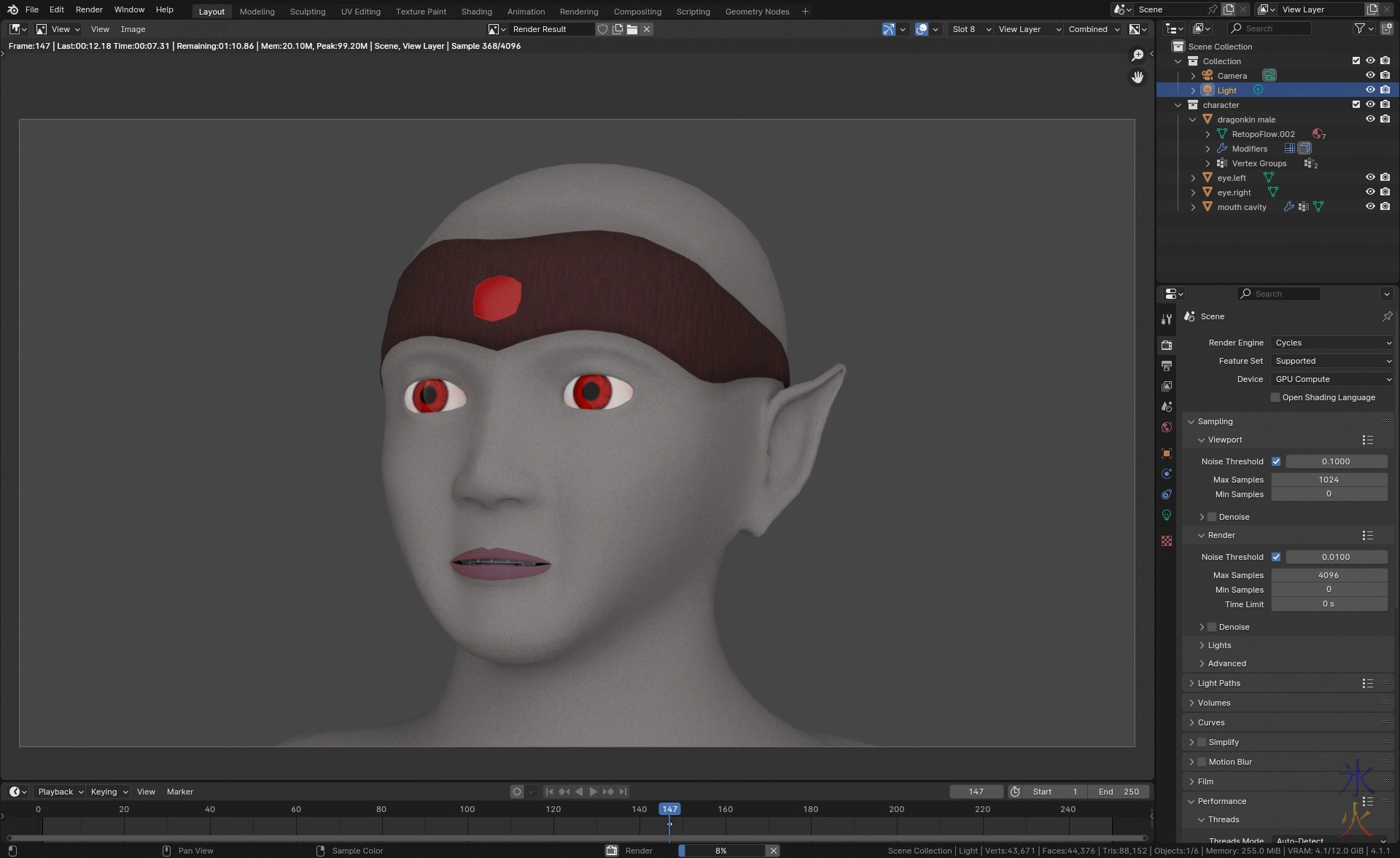Enable Open Shading Language checkbox
Screen dimensions: 1400x858
click(x=1275, y=397)
